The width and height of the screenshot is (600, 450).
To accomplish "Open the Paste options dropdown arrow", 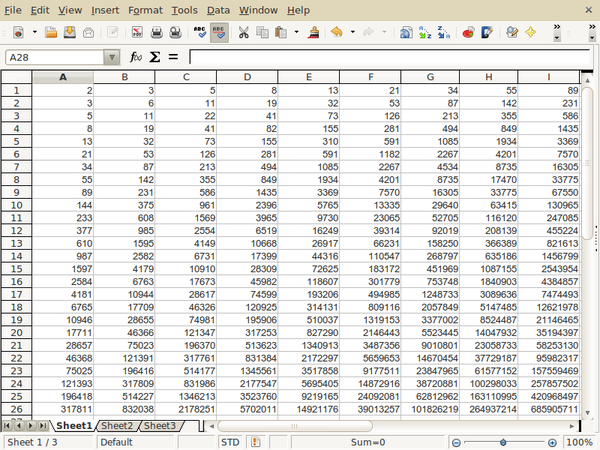I will click(x=297, y=33).
